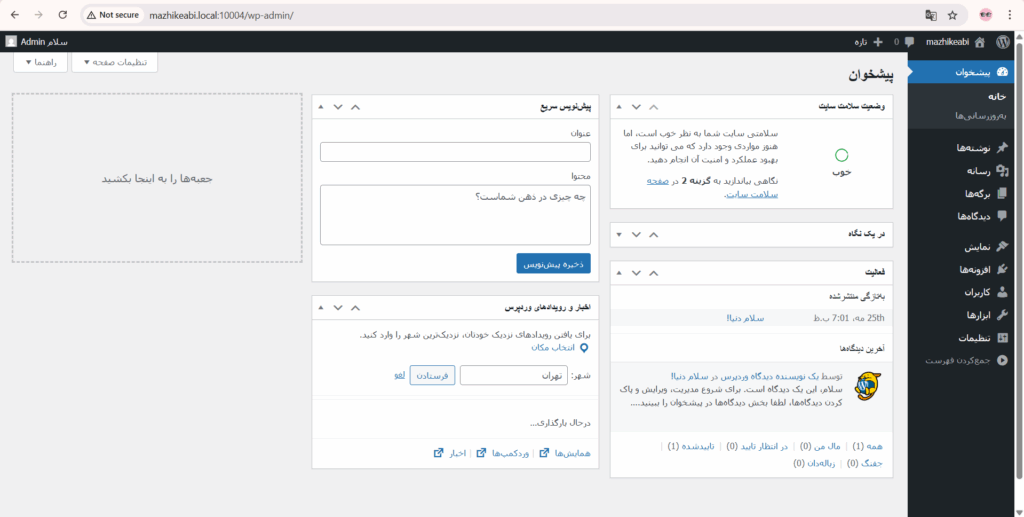Filter comments by همه (1)
The image size is (1024, 517).
click(867, 446)
